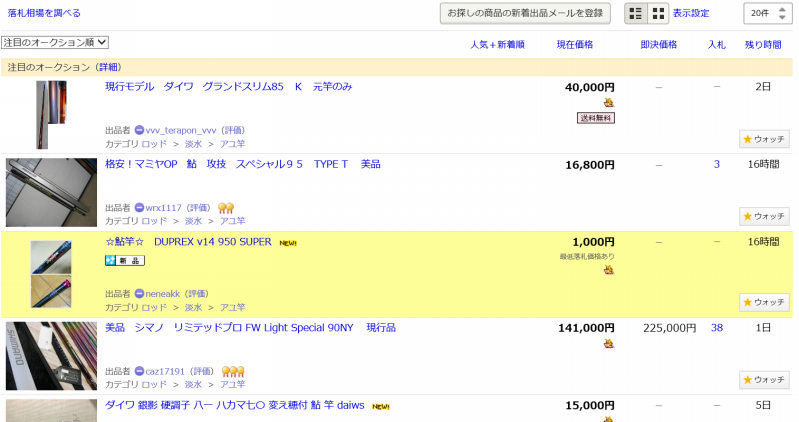Image resolution: width=799 pixels, height=422 pixels.
Task: Switch to list view icon
Action: [636, 13]
